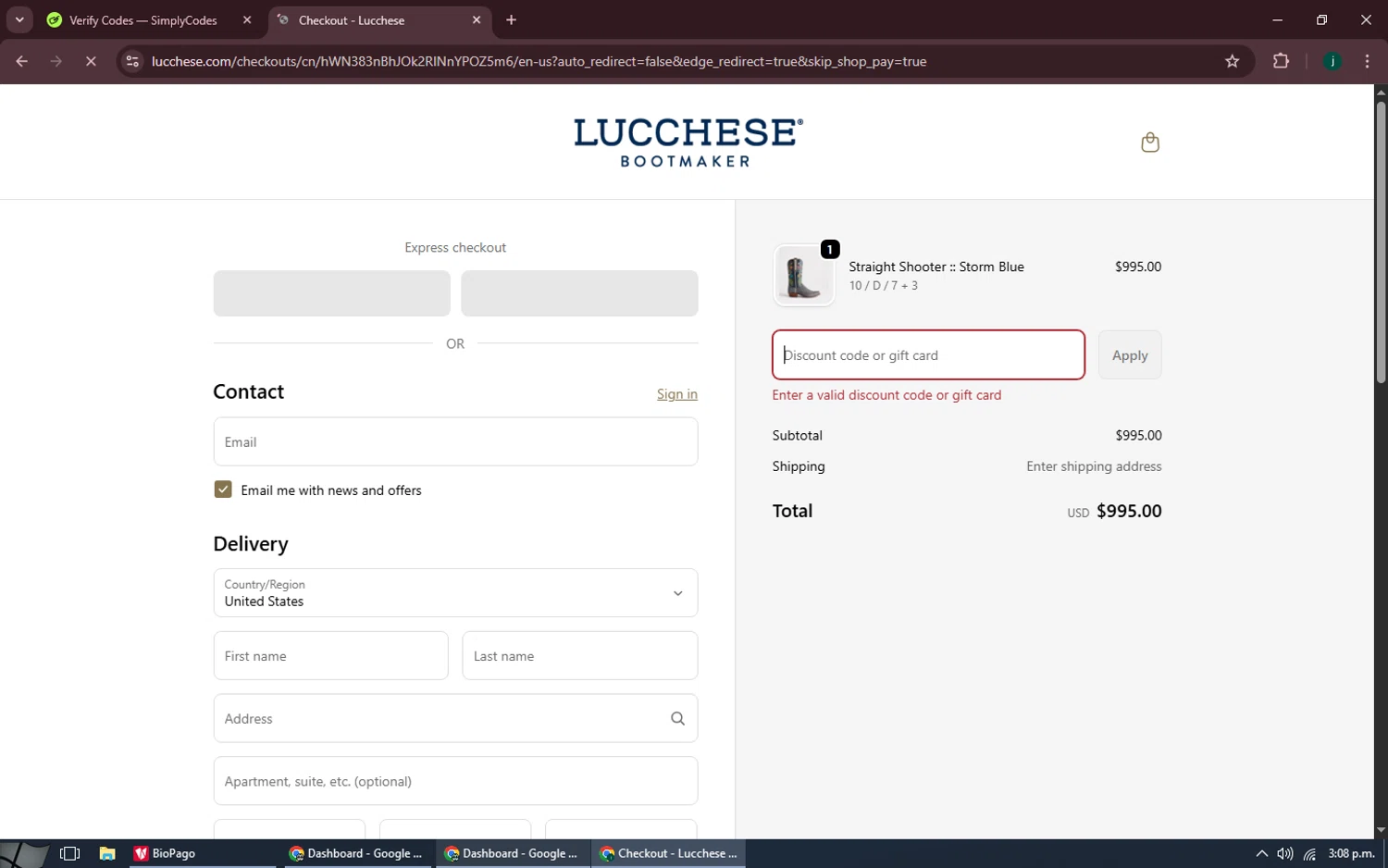Image resolution: width=1388 pixels, height=868 pixels.
Task: Open the browser extensions puzzle icon
Action: (1281, 61)
